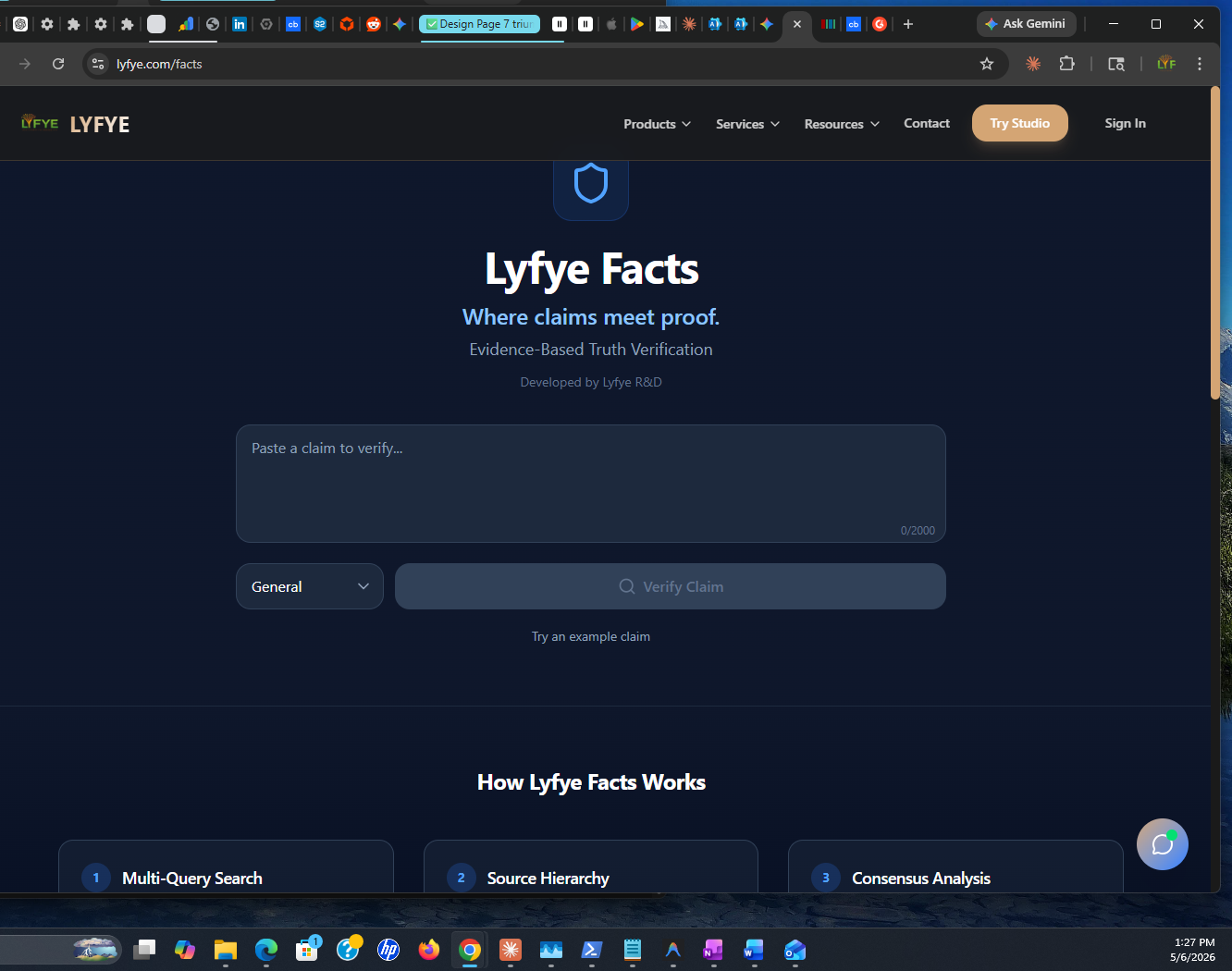The width and height of the screenshot is (1232, 971).
Task: Switch to the ChatGPT tab
Action: pyautogui.click(x=20, y=24)
